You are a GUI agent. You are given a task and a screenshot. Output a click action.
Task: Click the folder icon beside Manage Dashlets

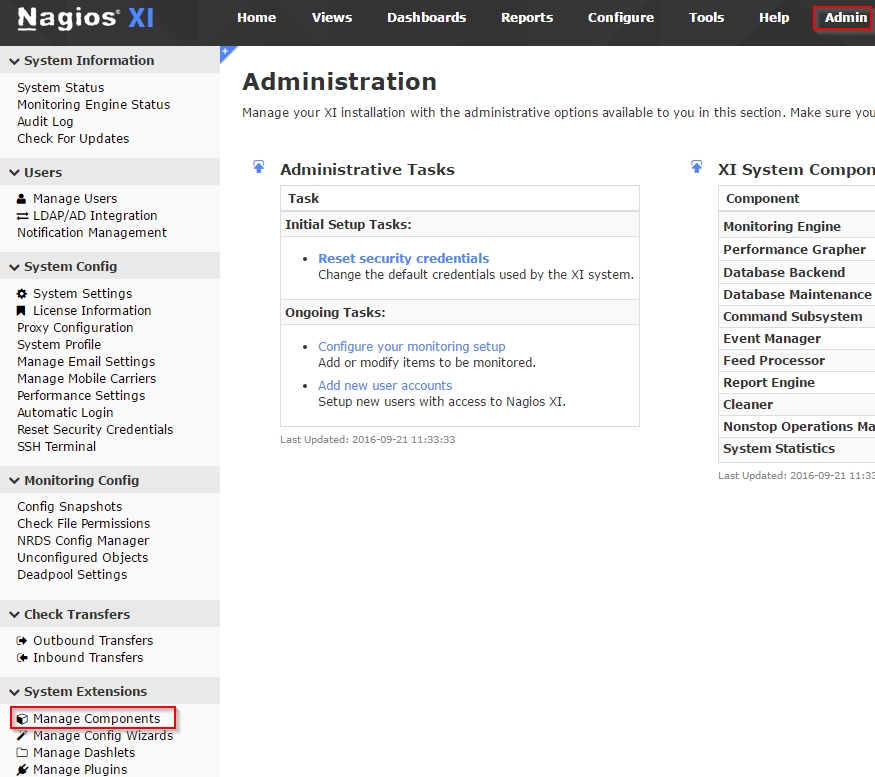click(22, 753)
